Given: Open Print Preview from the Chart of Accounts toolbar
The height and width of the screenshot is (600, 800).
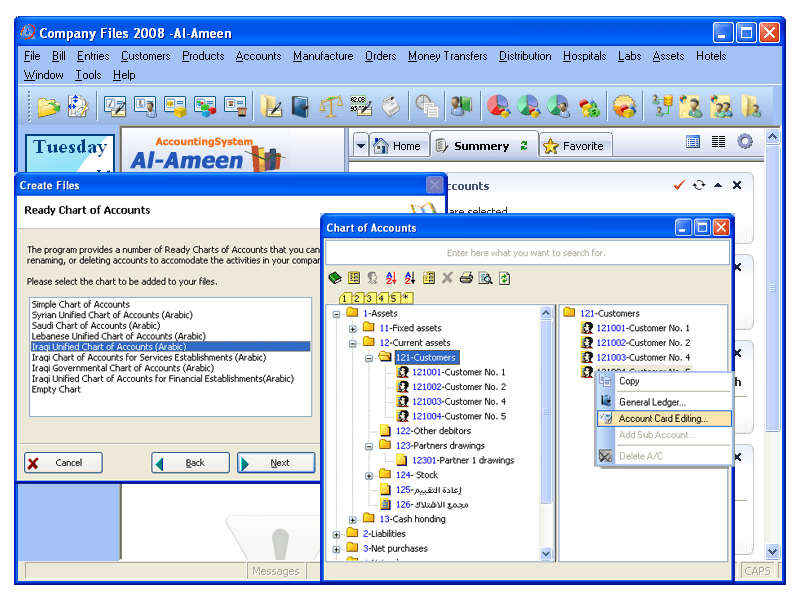Looking at the screenshot, I should coord(484,277).
